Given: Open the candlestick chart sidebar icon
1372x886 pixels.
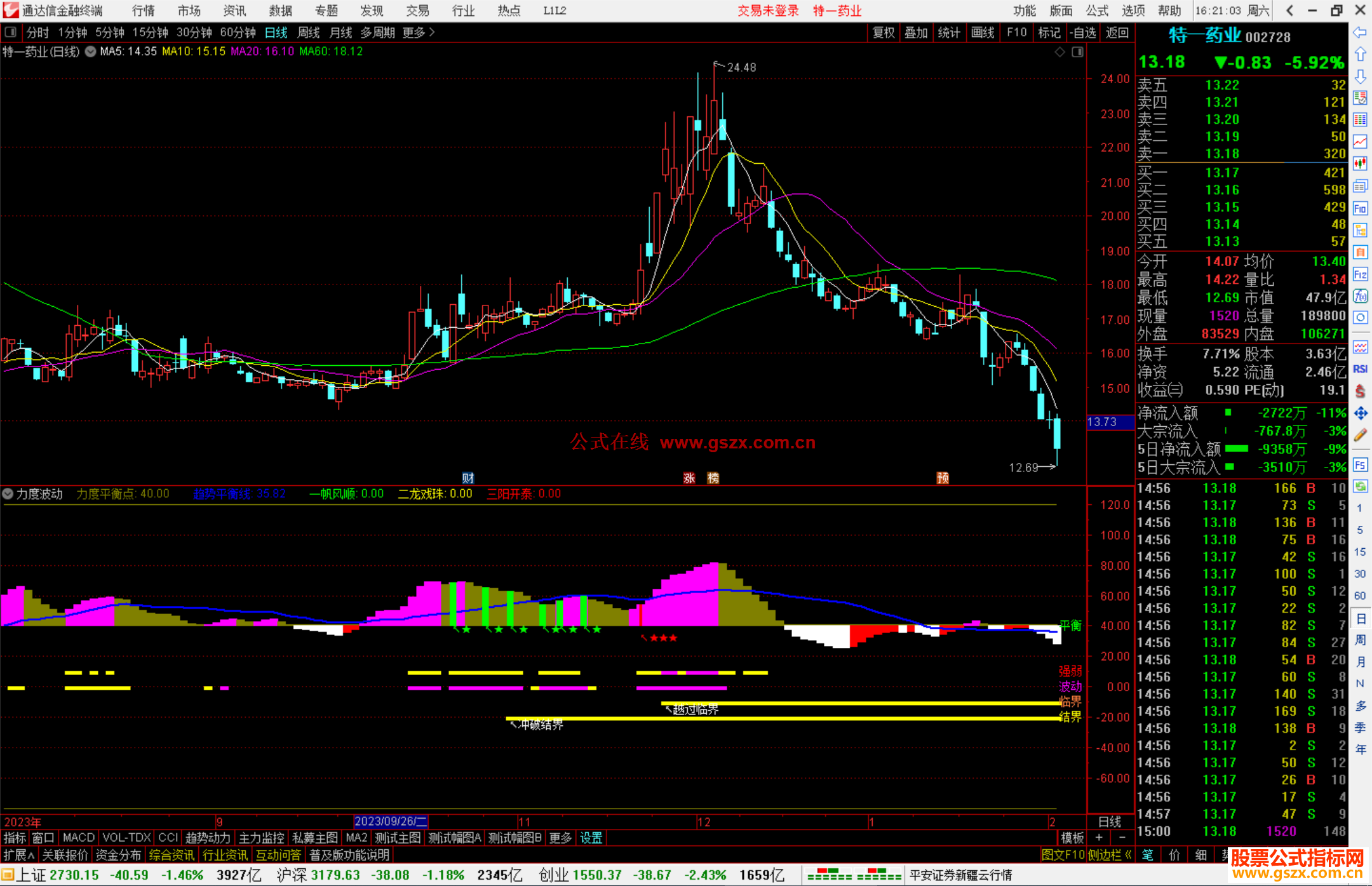Looking at the screenshot, I should (x=1360, y=164).
